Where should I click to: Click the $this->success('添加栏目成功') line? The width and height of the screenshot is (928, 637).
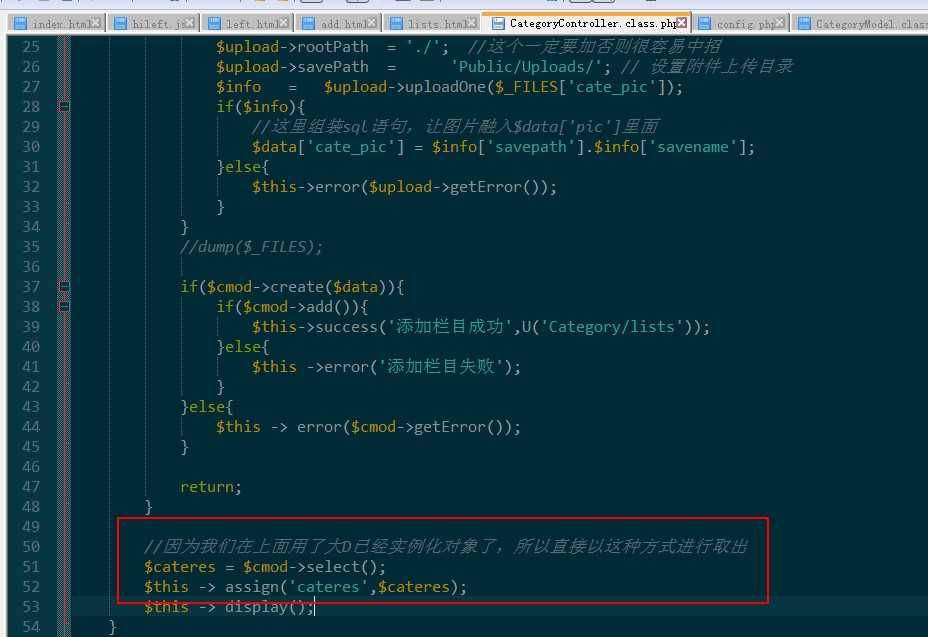[x=481, y=327]
